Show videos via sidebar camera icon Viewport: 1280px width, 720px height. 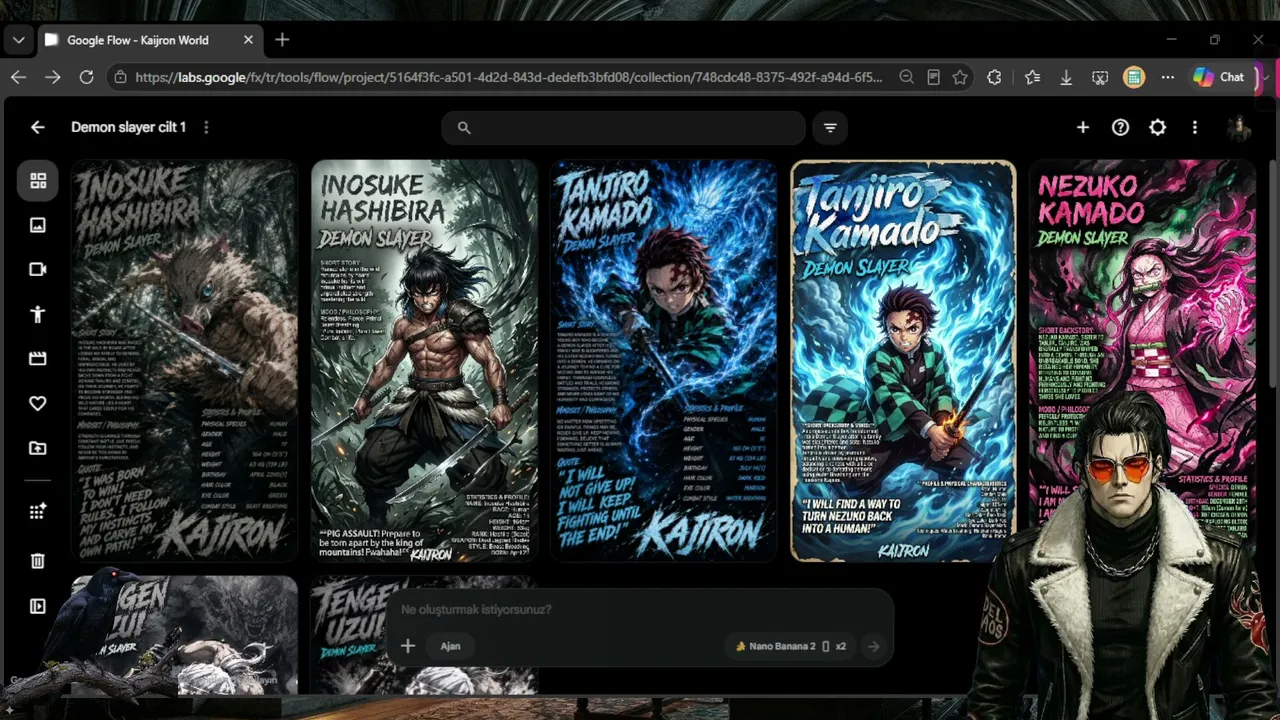point(38,269)
